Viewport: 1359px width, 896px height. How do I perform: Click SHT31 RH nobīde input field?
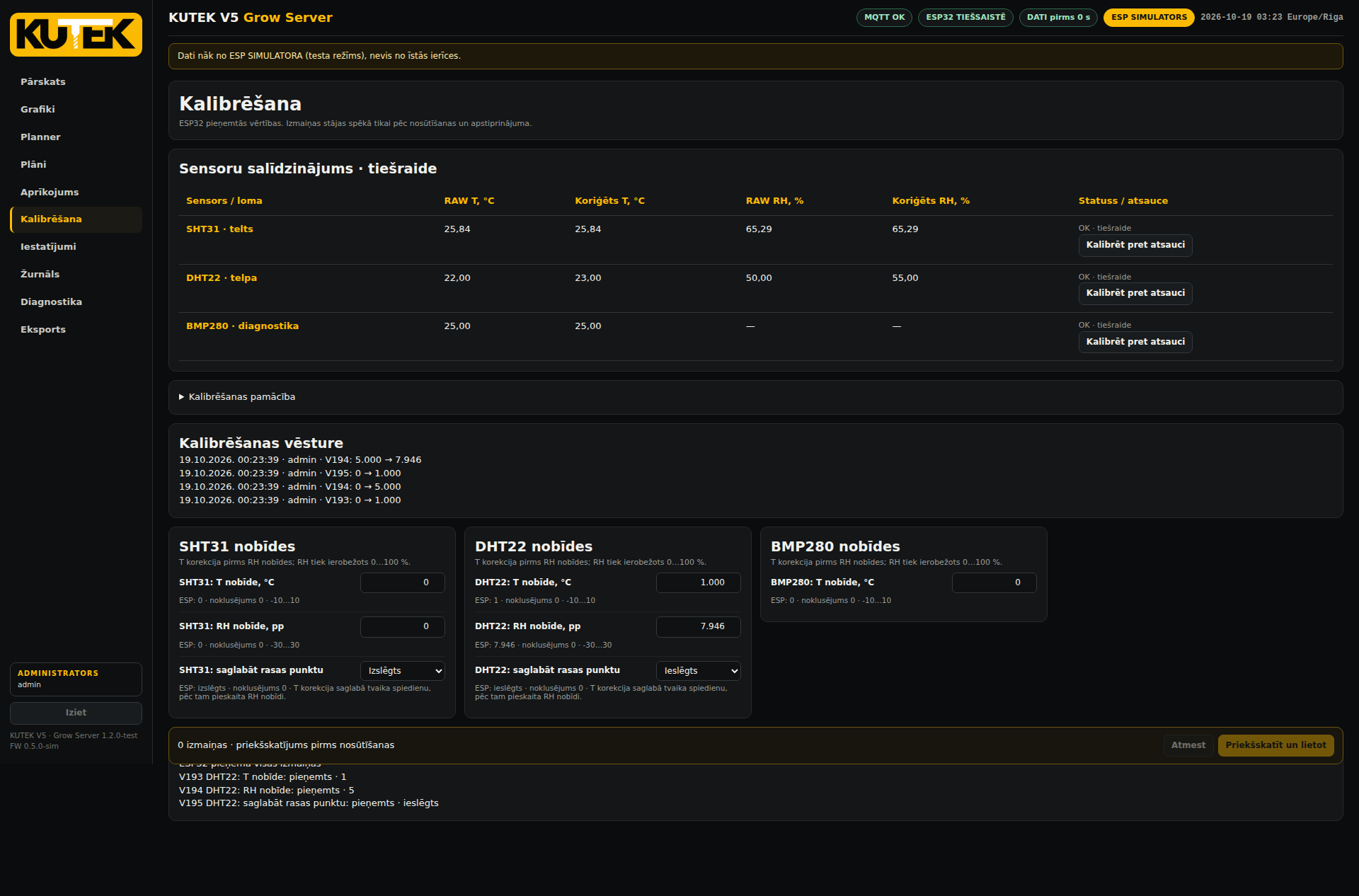402,626
